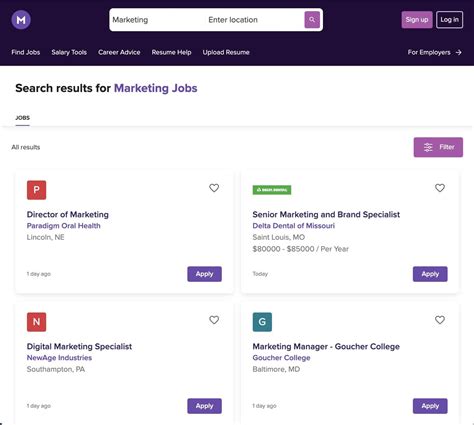Click the Paradigm Oral Health P logo
Image resolution: width=474 pixels, height=425 pixels.
tap(37, 190)
